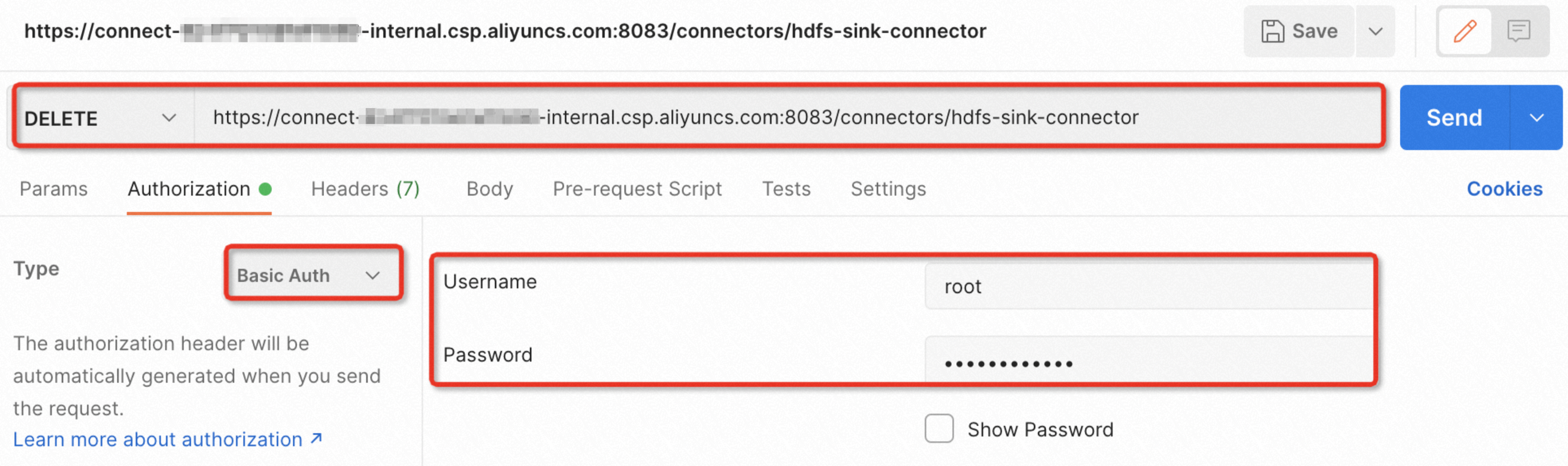Click the external link arrow icon
This screenshot has height=466, width=1568.
316,438
